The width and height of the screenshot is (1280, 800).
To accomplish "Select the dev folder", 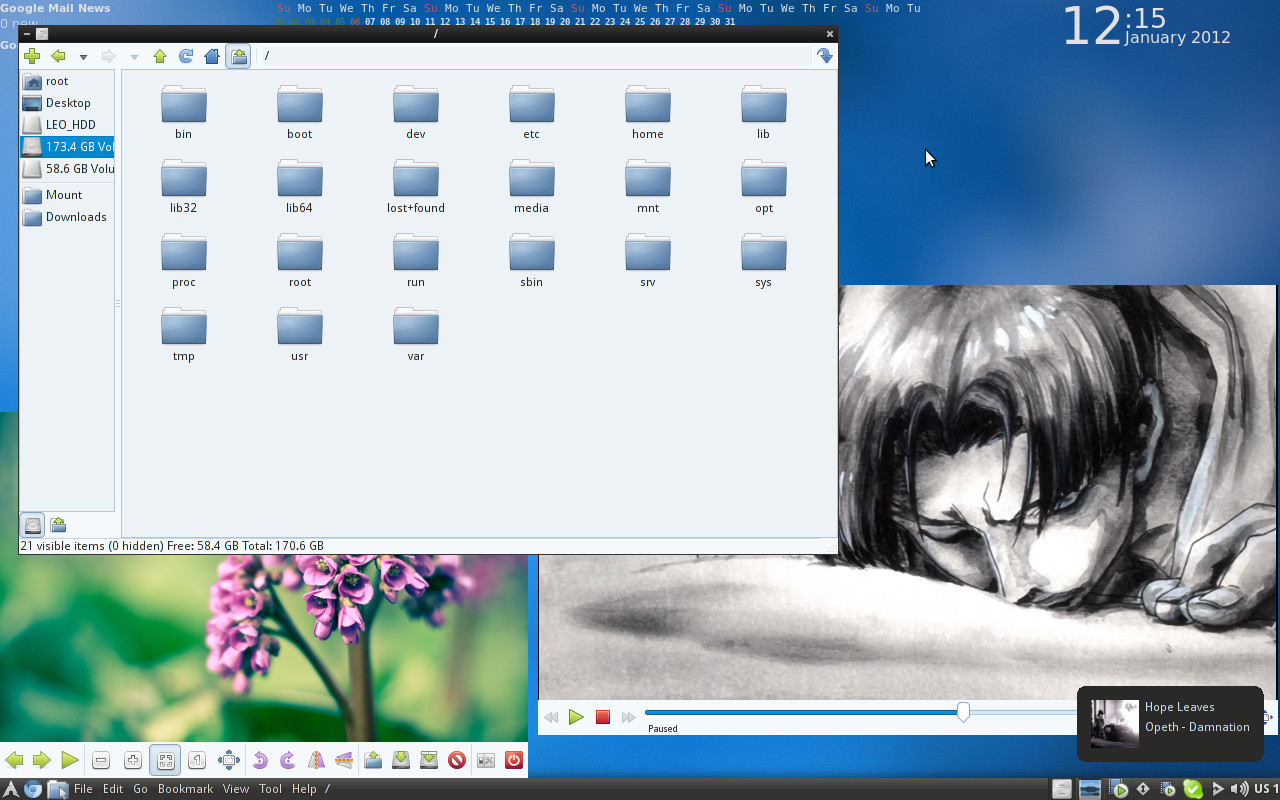I will (416, 112).
